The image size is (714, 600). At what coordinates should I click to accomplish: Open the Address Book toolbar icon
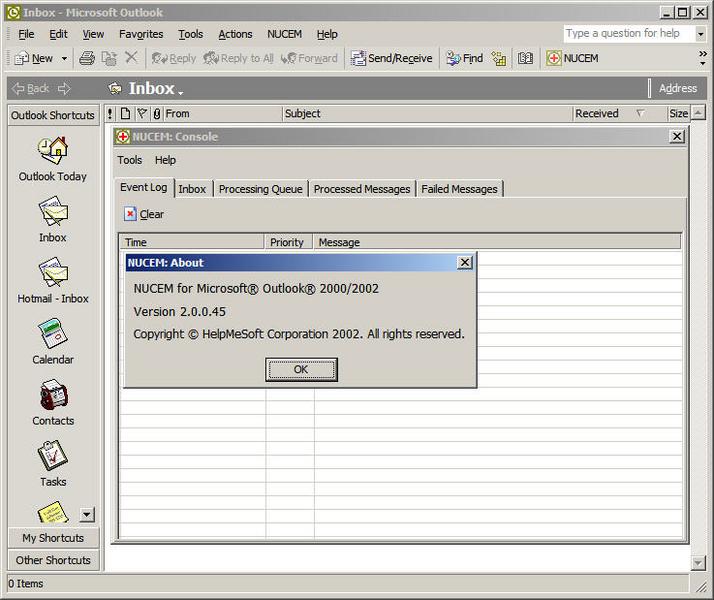click(525, 58)
